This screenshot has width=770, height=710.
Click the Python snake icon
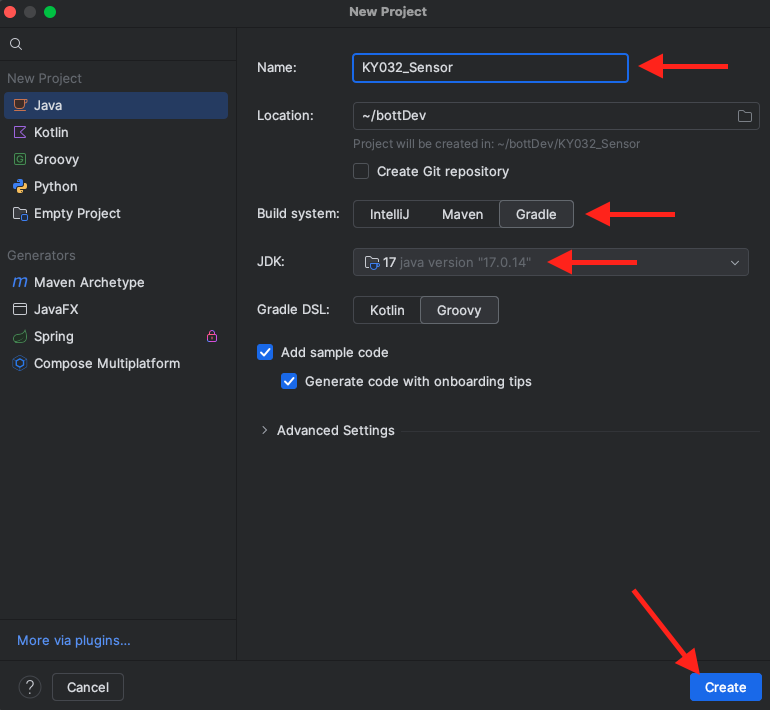[20, 186]
